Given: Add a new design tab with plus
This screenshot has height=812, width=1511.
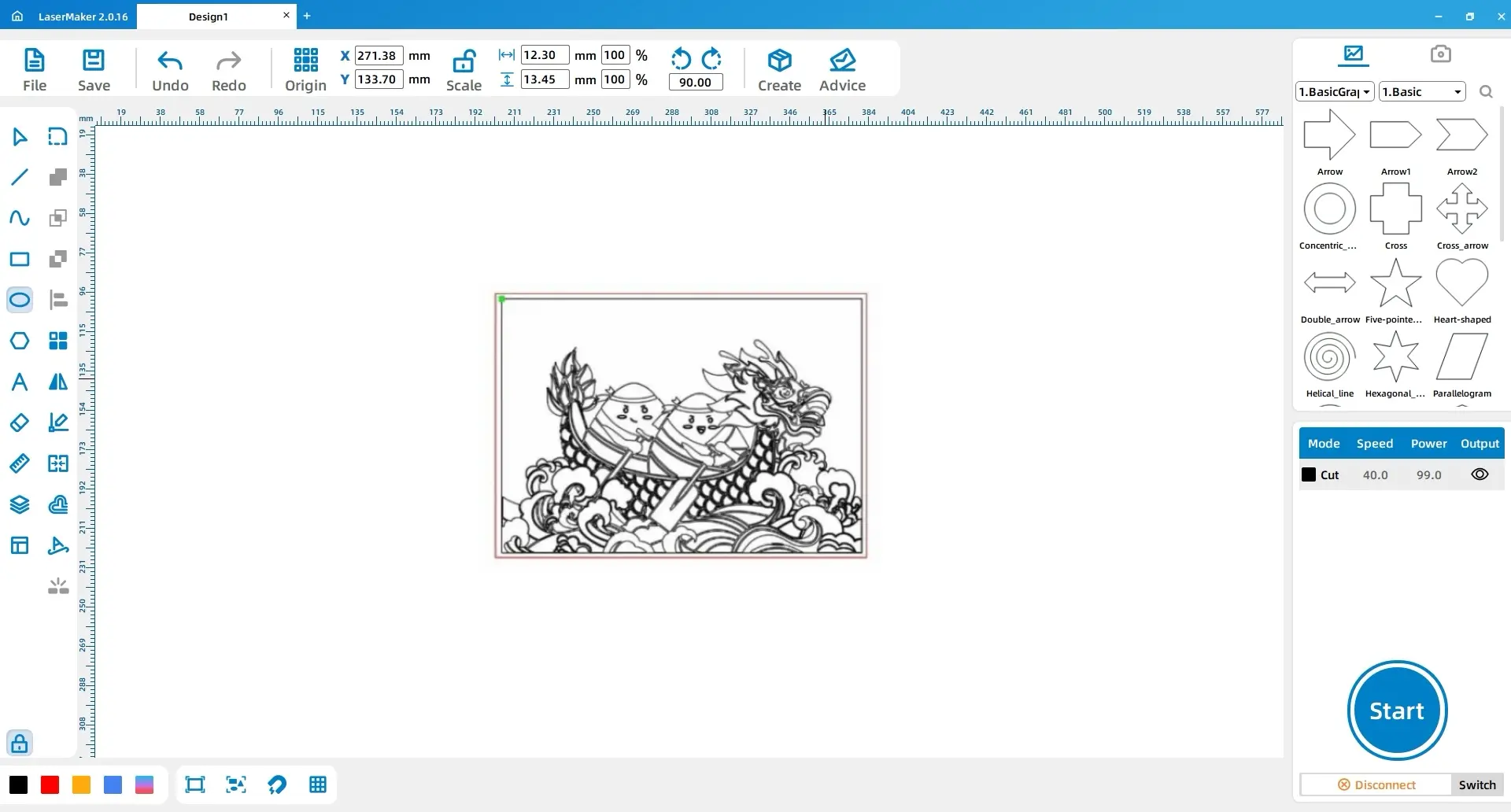Looking at the screenshot, I should click(x=307, y=16).
